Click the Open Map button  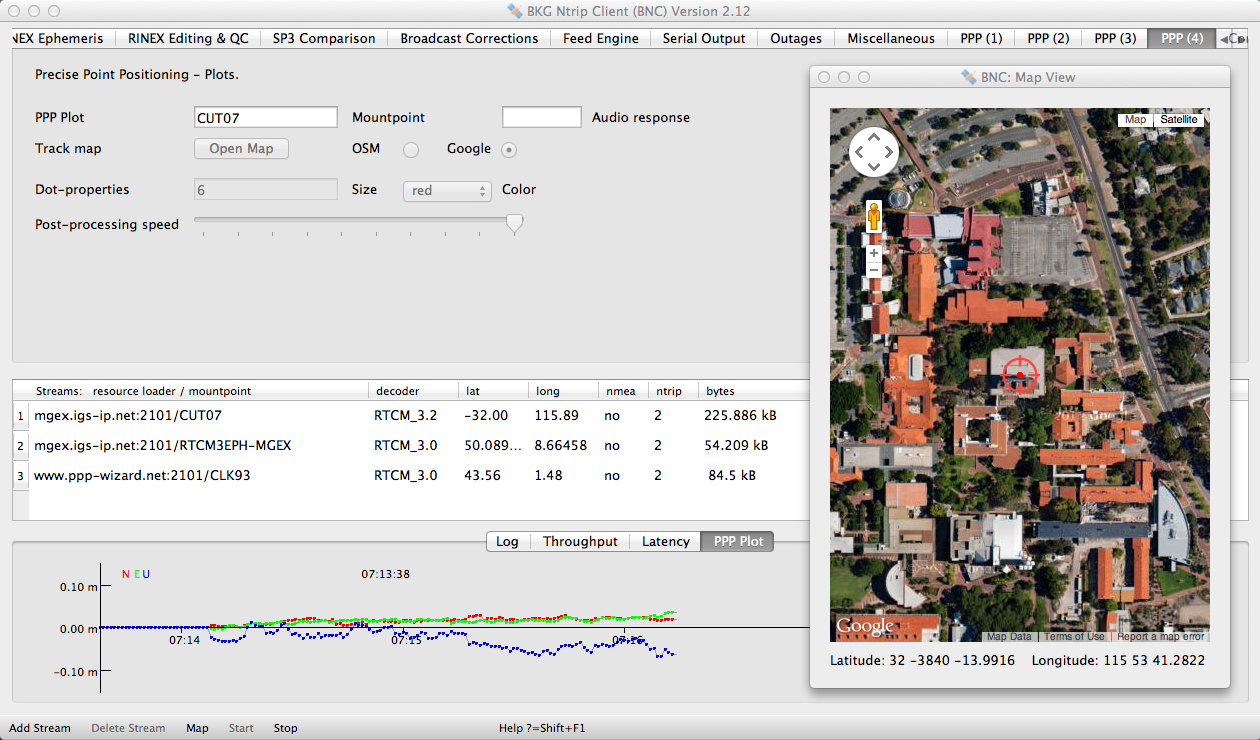click(241, 148)
